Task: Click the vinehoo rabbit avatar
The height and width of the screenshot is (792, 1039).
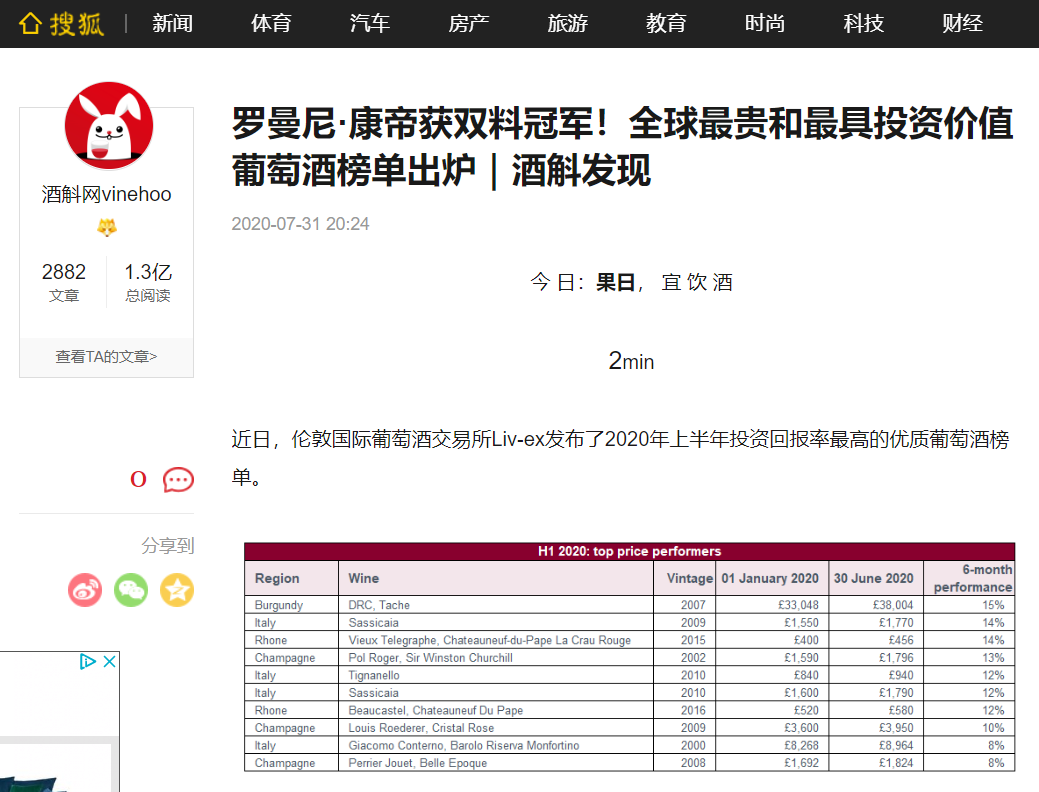Action: point(109,126)
